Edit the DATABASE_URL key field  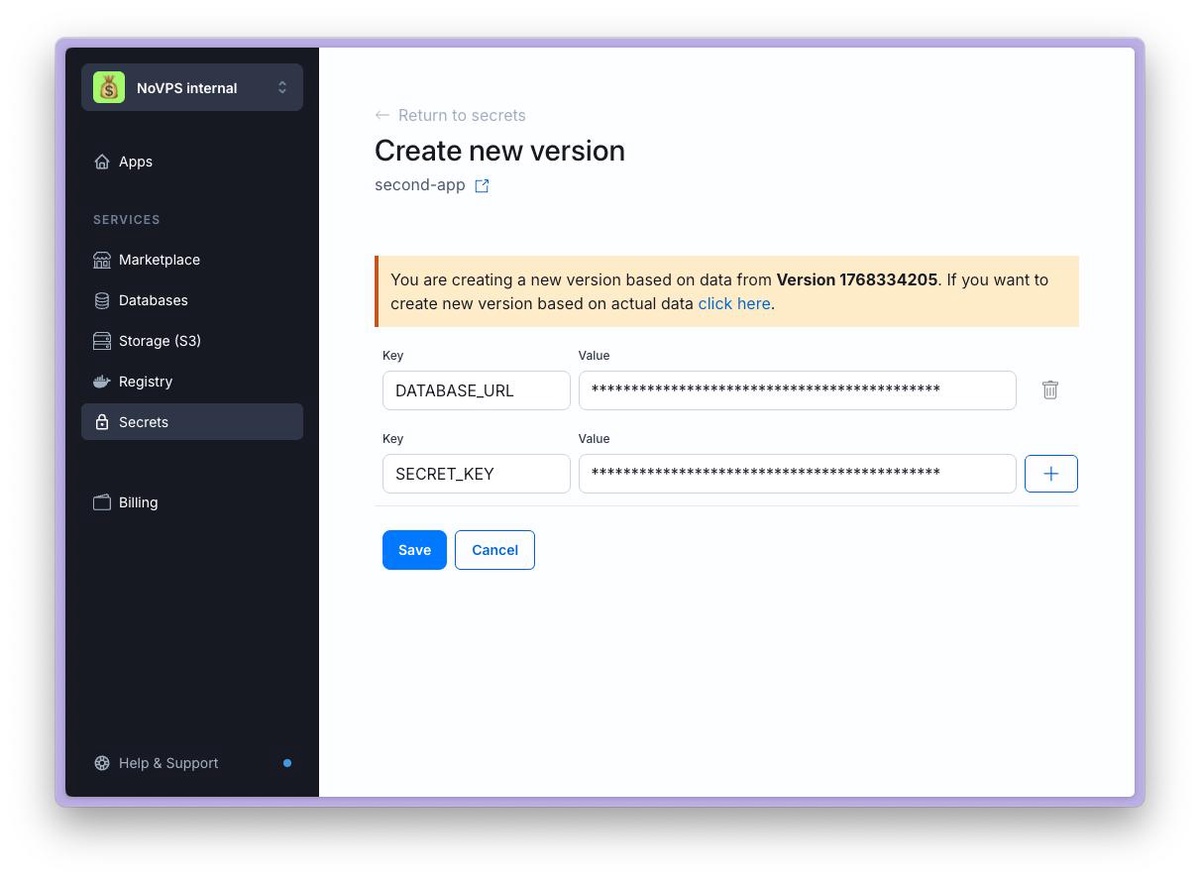476,391
